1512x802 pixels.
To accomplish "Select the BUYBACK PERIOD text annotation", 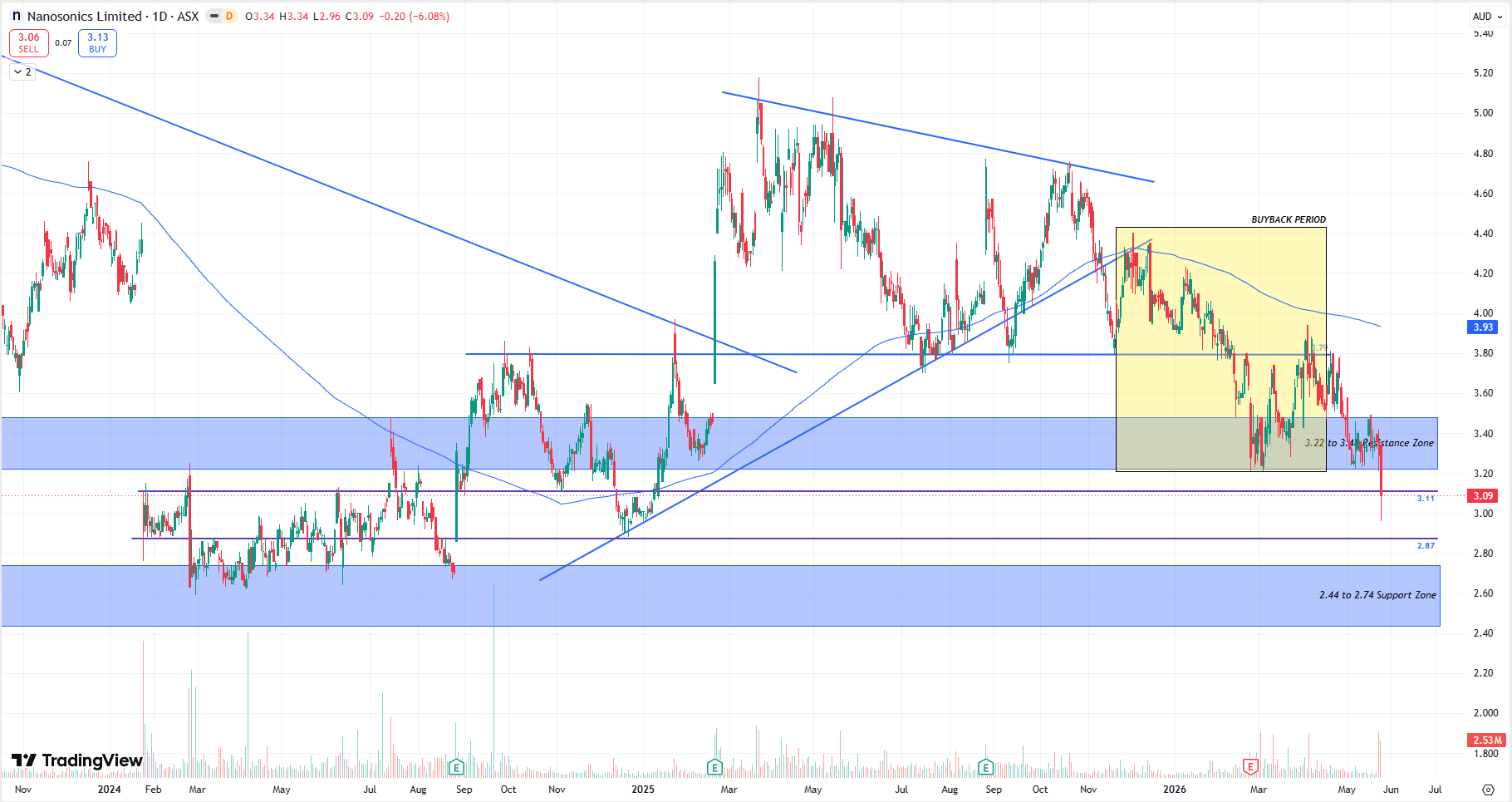I will pos(1289,220).
